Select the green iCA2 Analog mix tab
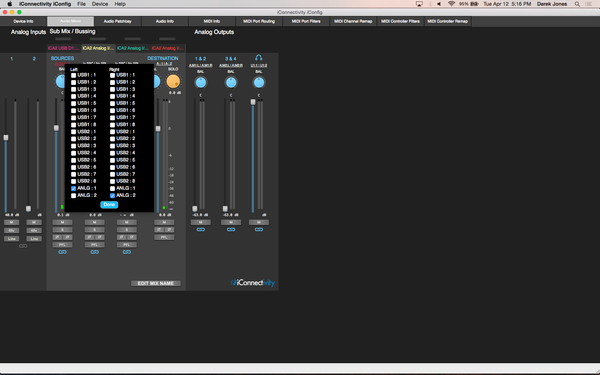This screenshot has width=600, height=375. pos(132,48)
